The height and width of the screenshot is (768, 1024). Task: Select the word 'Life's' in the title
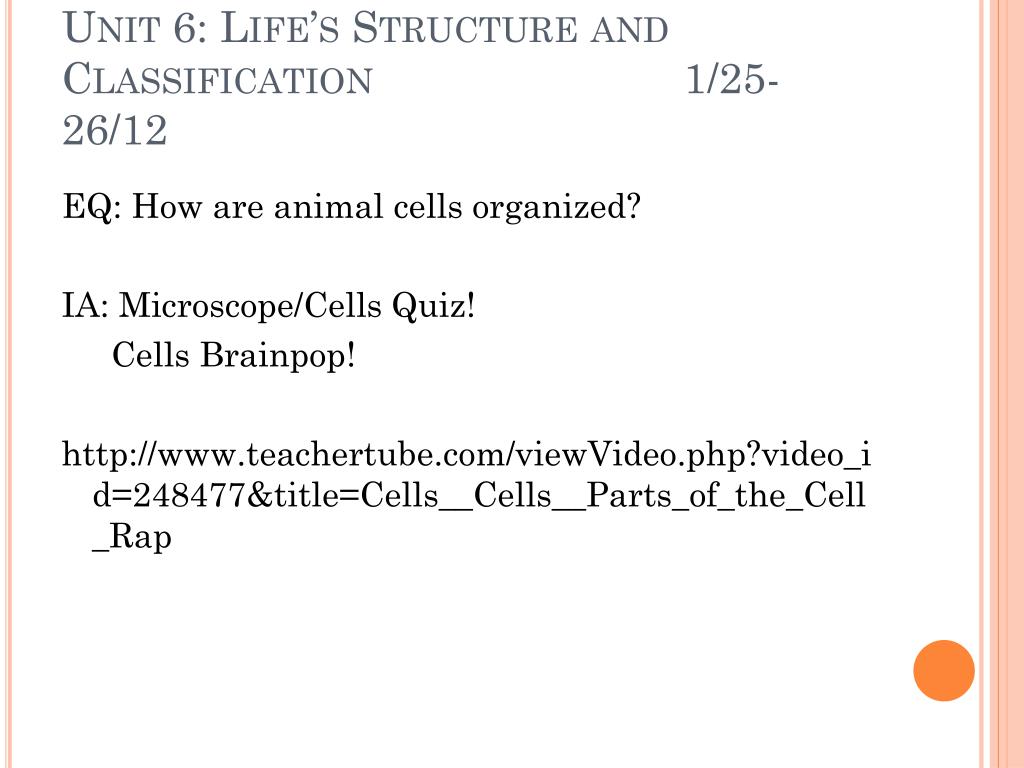click(x=280, y=28)
